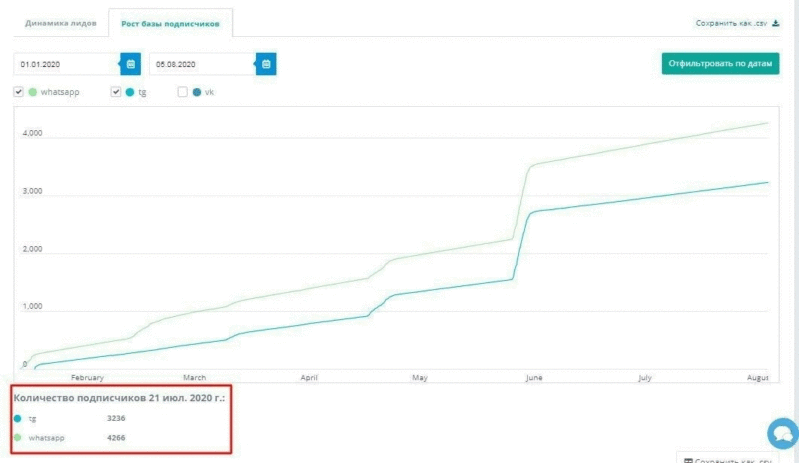Click the Отфильтровать по датам button
Viewport: 799px width, 463px height.
point(721,64)
